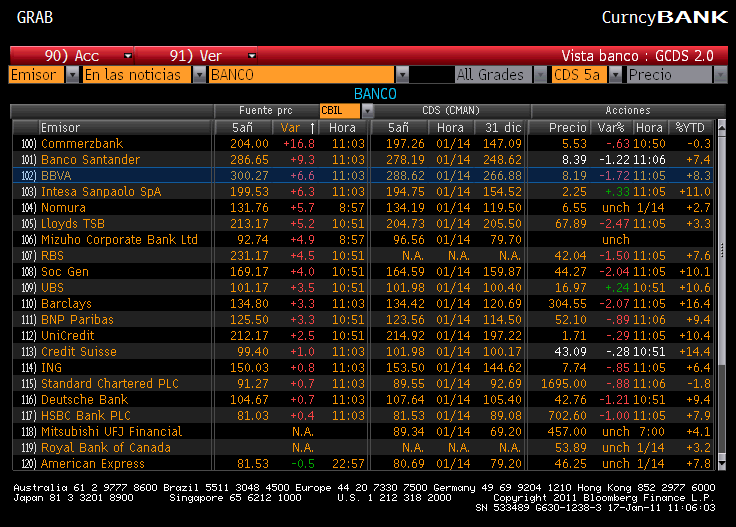Open 118) Mitsubishi UFJ Financial
This screenshot has width=736, height=527.
pyautogui.click(x=111, y=432)
